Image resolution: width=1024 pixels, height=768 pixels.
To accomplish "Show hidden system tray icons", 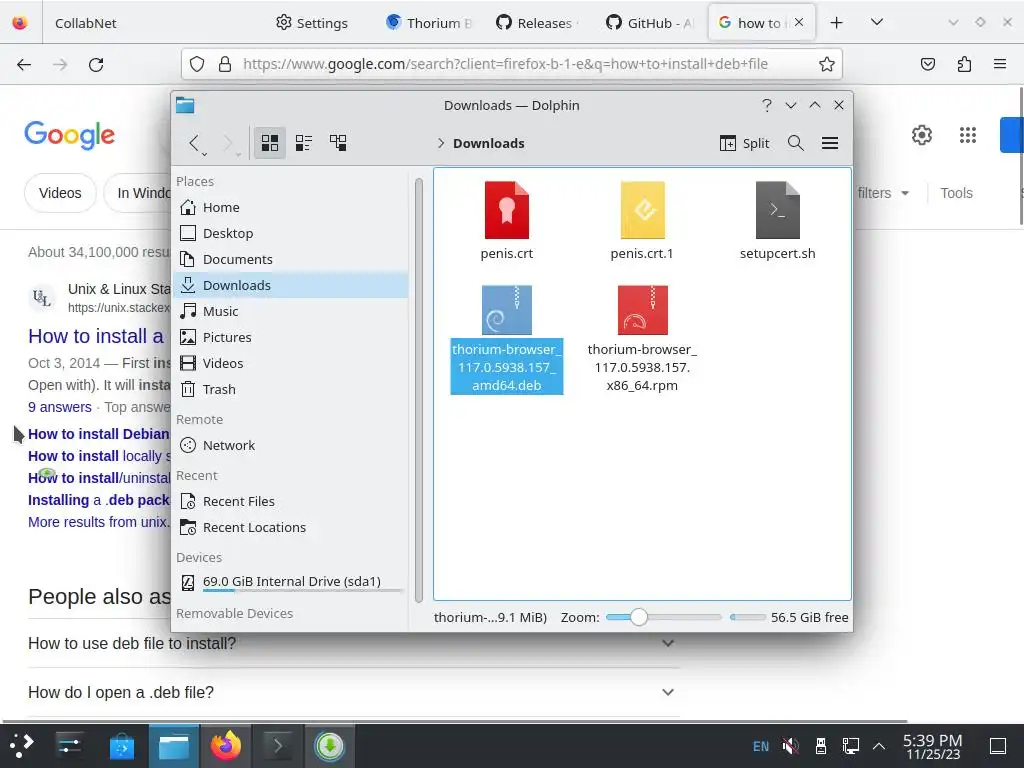I will (x=879, y=746).
